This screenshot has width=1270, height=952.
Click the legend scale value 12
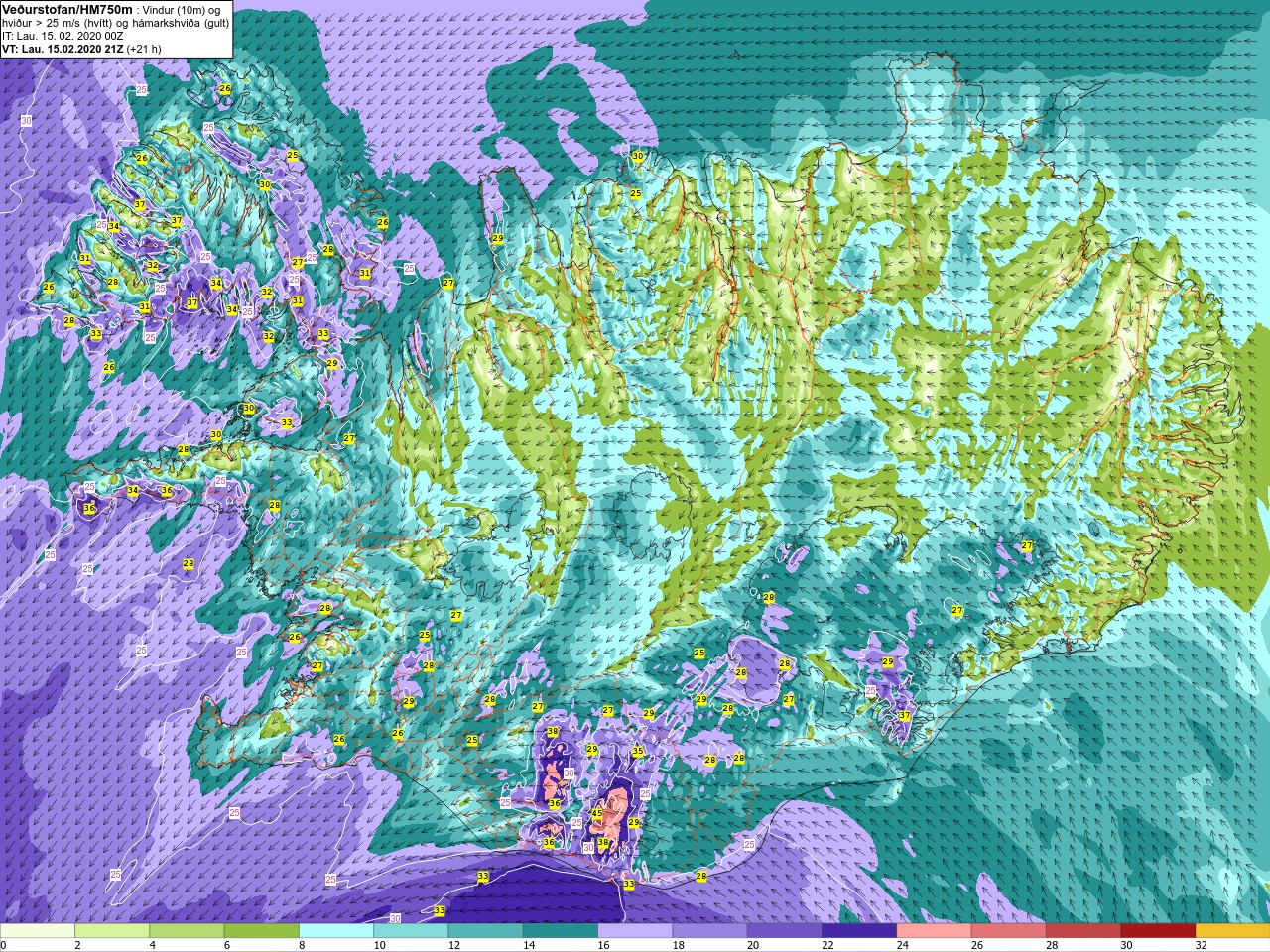pyautogui.click(x=454, y=945)
